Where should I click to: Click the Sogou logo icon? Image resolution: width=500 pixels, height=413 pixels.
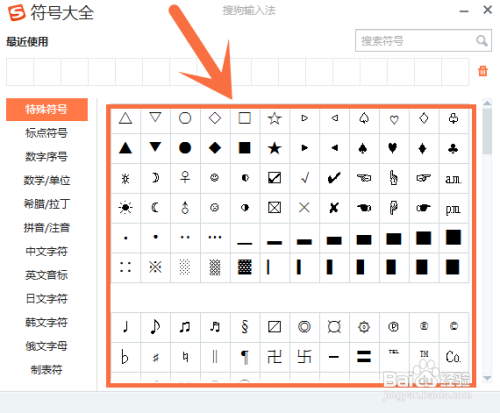[17, 13]
